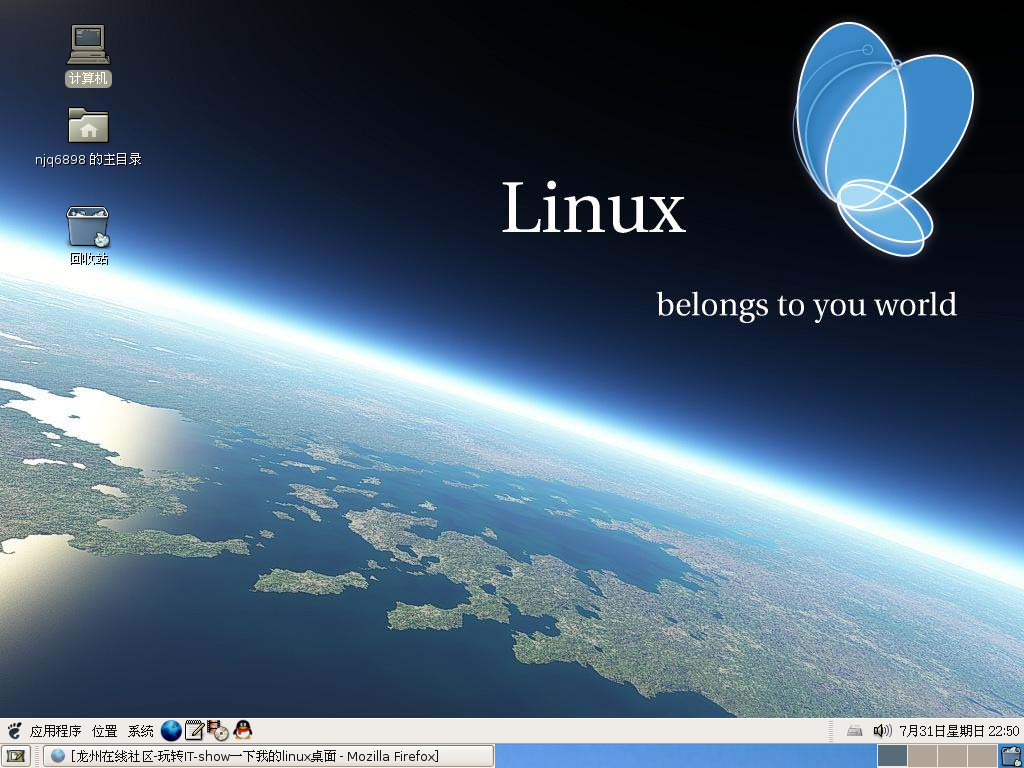Click the clock showing 7月31日星期日 22:50
The width and height of the screenshot is (1024, 768).
click(959, 731)
